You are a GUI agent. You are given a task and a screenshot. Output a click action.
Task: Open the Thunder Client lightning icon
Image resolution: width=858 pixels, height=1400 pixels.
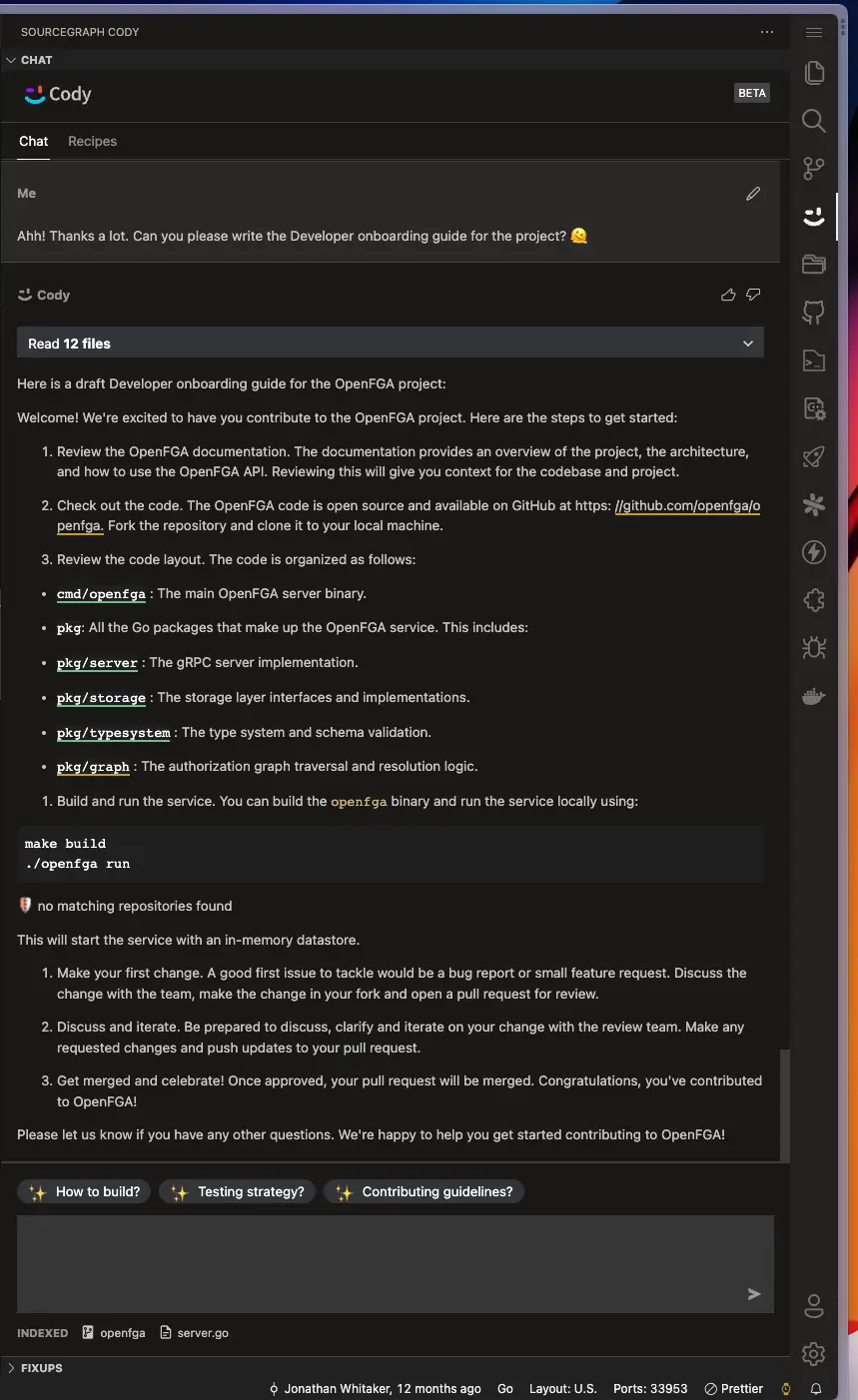pyautogui.click(x=814, y=552)
